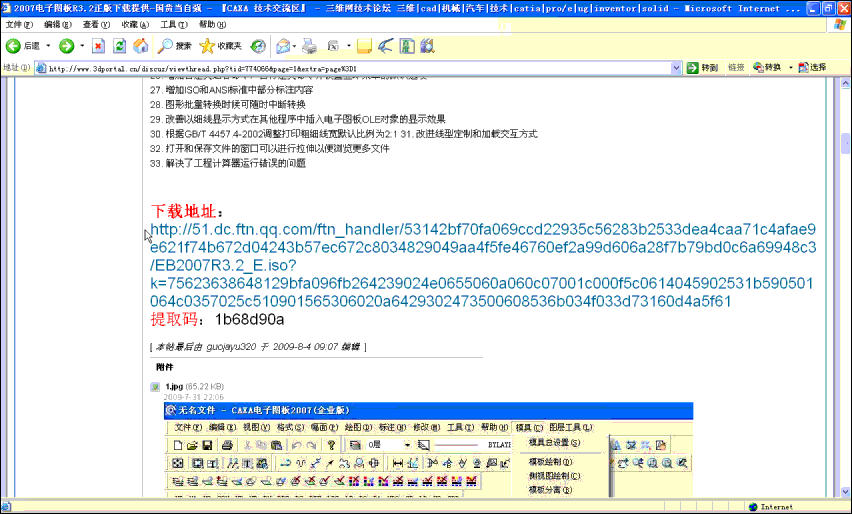Click the Internet zone globe in status bar
The height and width of the screenshot is (514, 852).
click(753, 507)
